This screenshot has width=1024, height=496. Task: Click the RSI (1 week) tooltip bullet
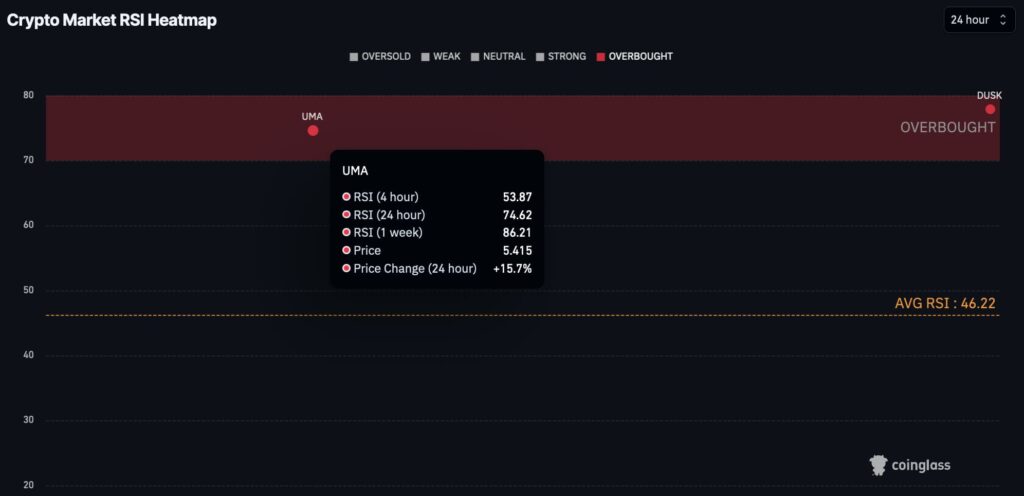(x=347, y=232)
